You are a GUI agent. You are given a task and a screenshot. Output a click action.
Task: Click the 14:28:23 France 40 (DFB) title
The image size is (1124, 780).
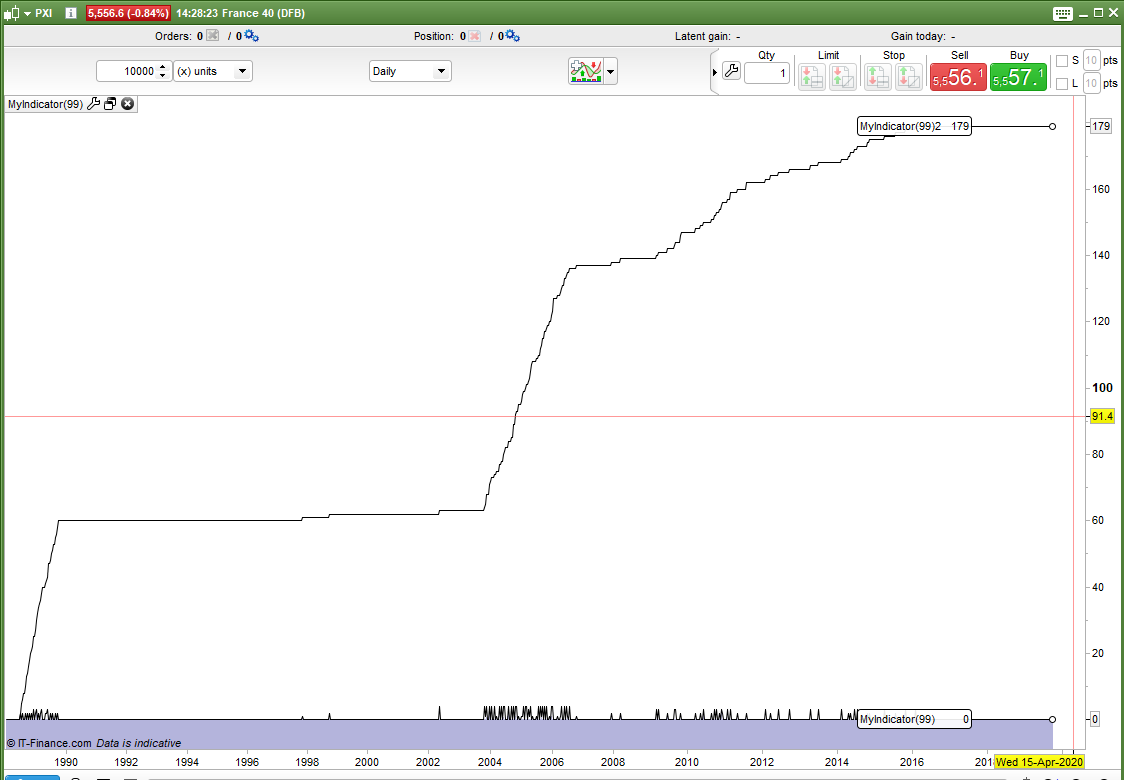(x=240, y=13)
